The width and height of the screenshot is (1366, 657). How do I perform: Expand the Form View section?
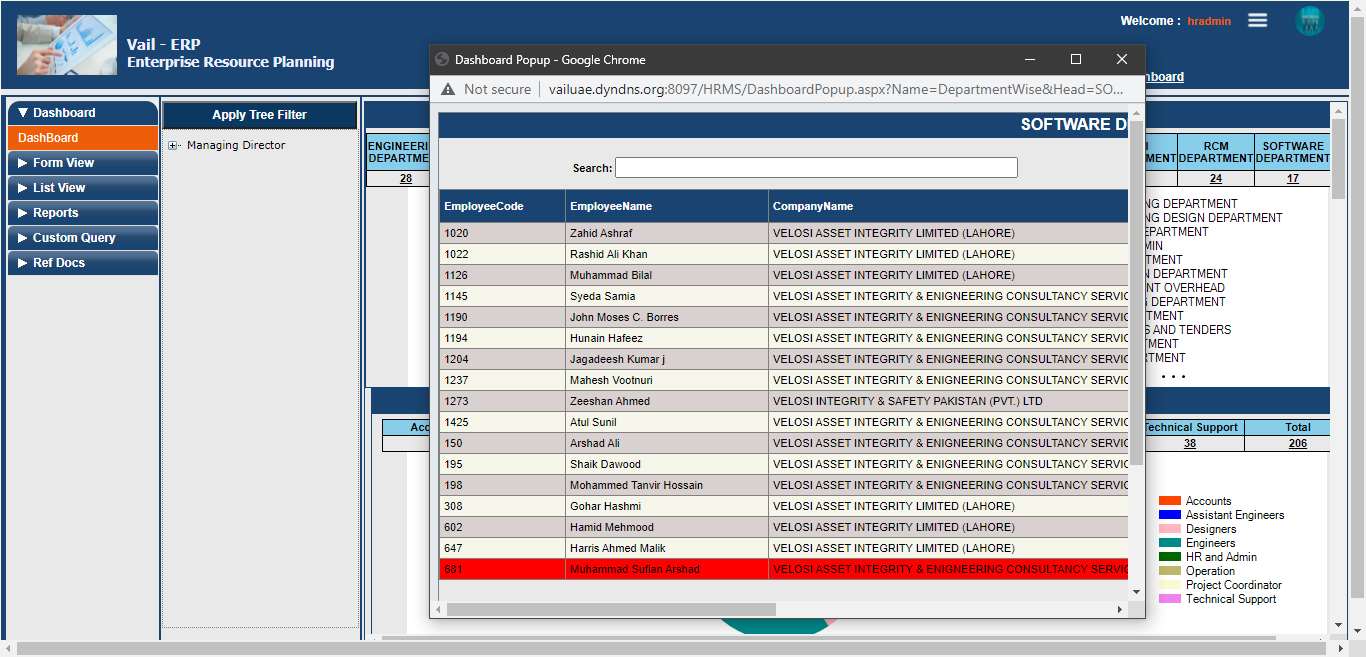pos(23,162)
